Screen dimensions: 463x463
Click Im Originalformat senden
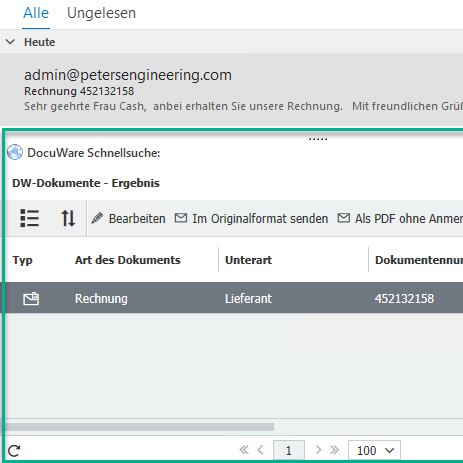(252, 219)
